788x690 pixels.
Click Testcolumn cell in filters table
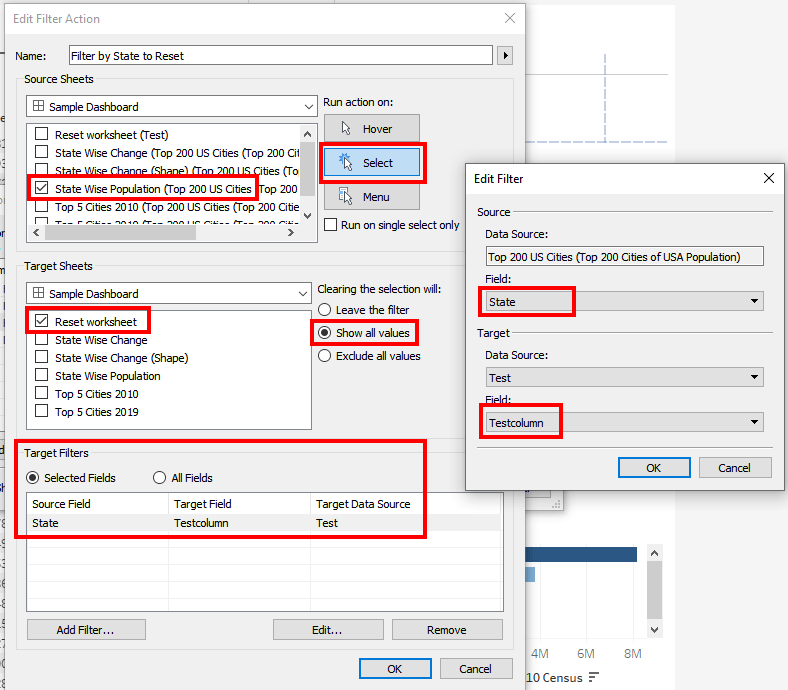point(201,523)
